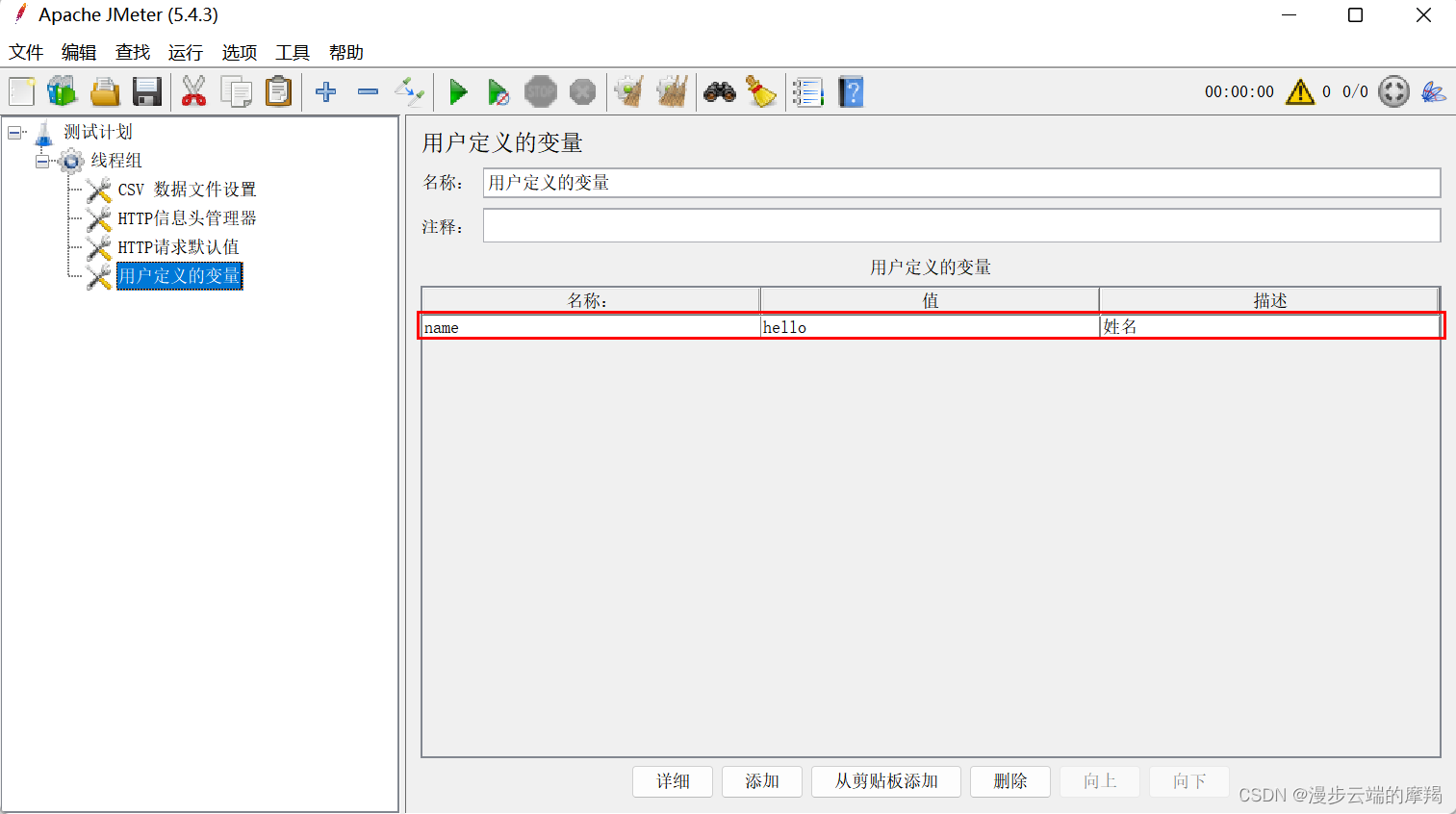
Task: Click the 'hello' value cell
Action: (x=930, y=327)
